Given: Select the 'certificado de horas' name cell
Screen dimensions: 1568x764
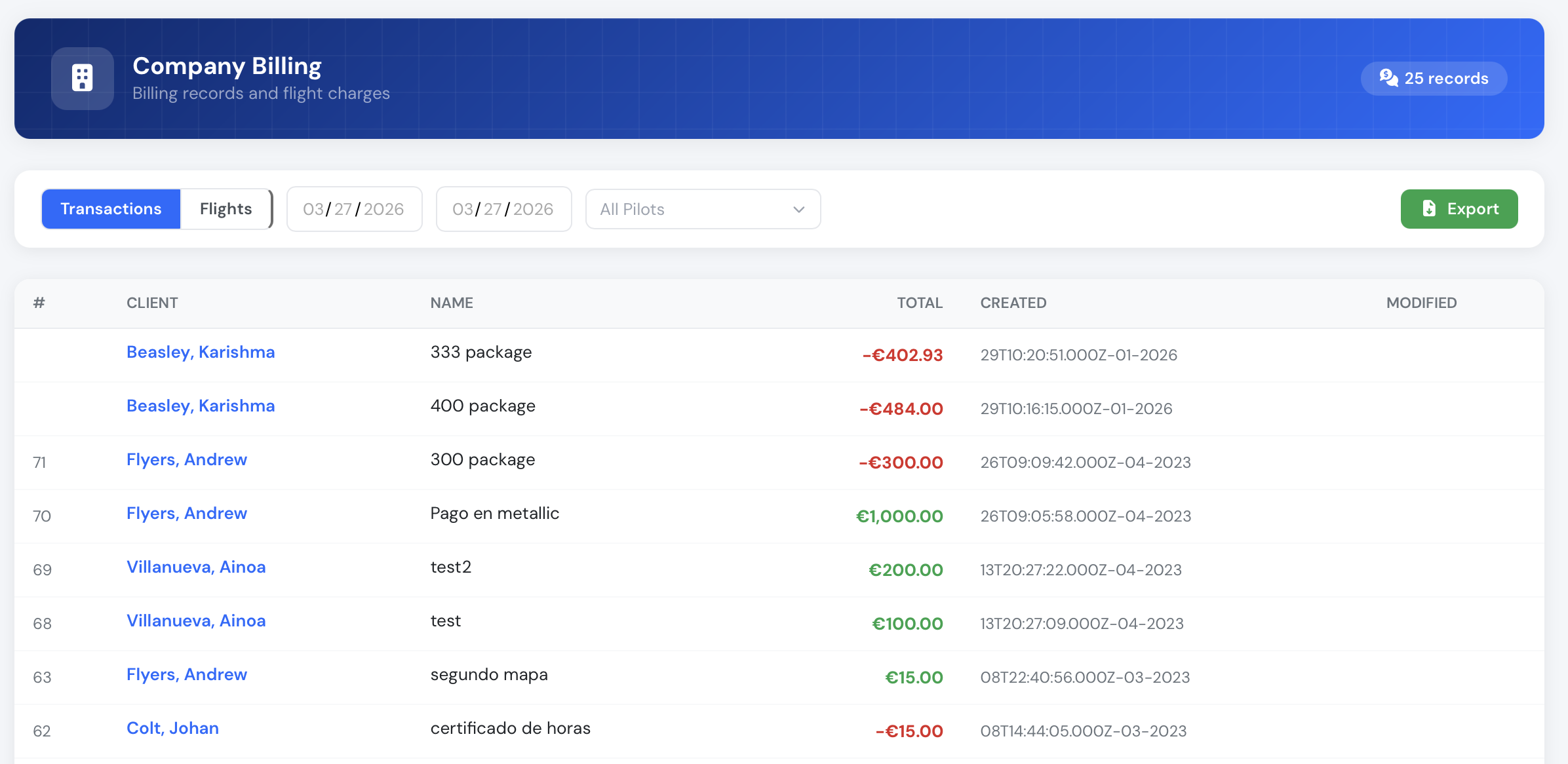Looking at the screenshot, I should click(x=511, y=728).
